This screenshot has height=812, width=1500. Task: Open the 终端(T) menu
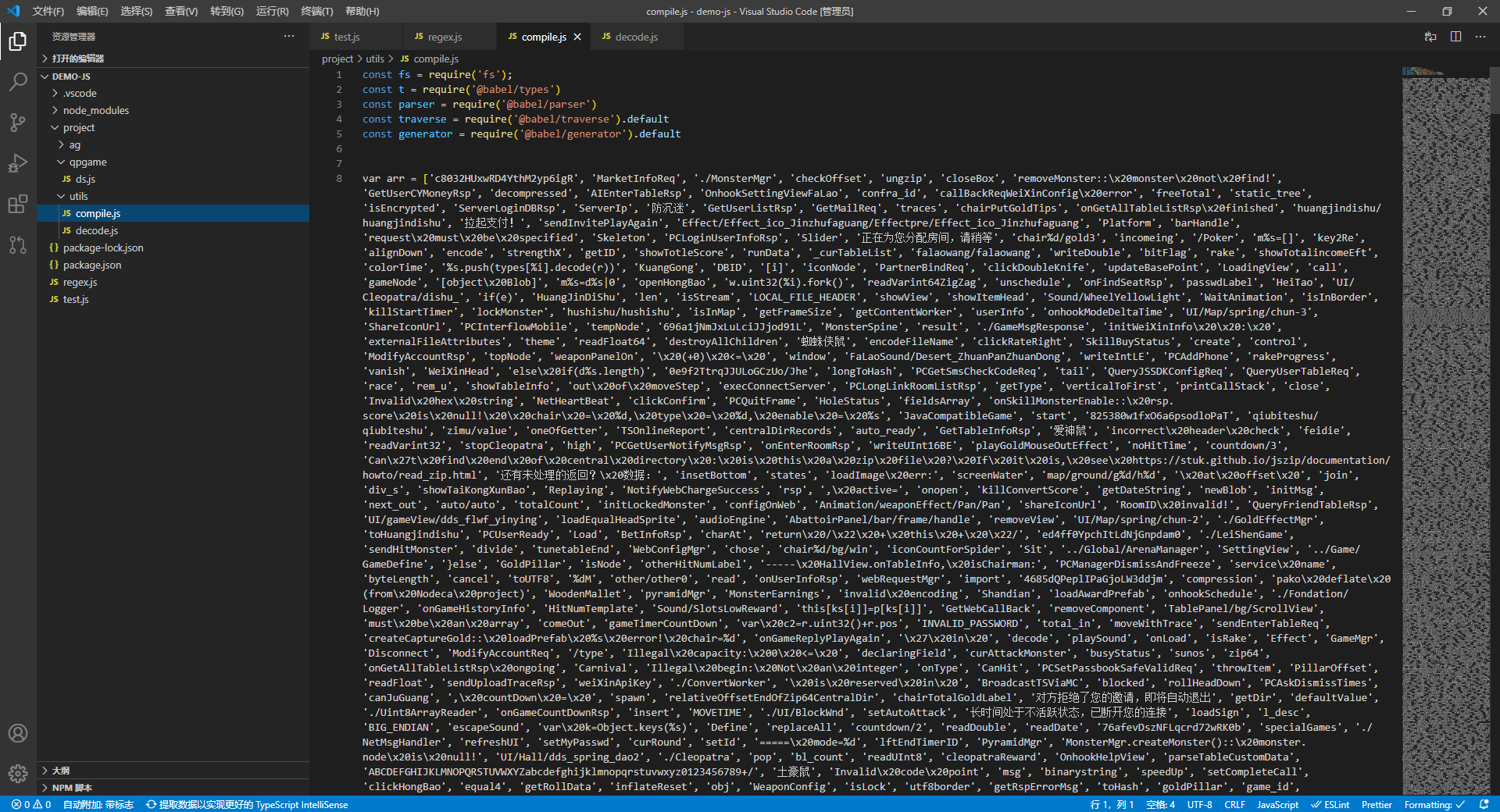(317, 11)
